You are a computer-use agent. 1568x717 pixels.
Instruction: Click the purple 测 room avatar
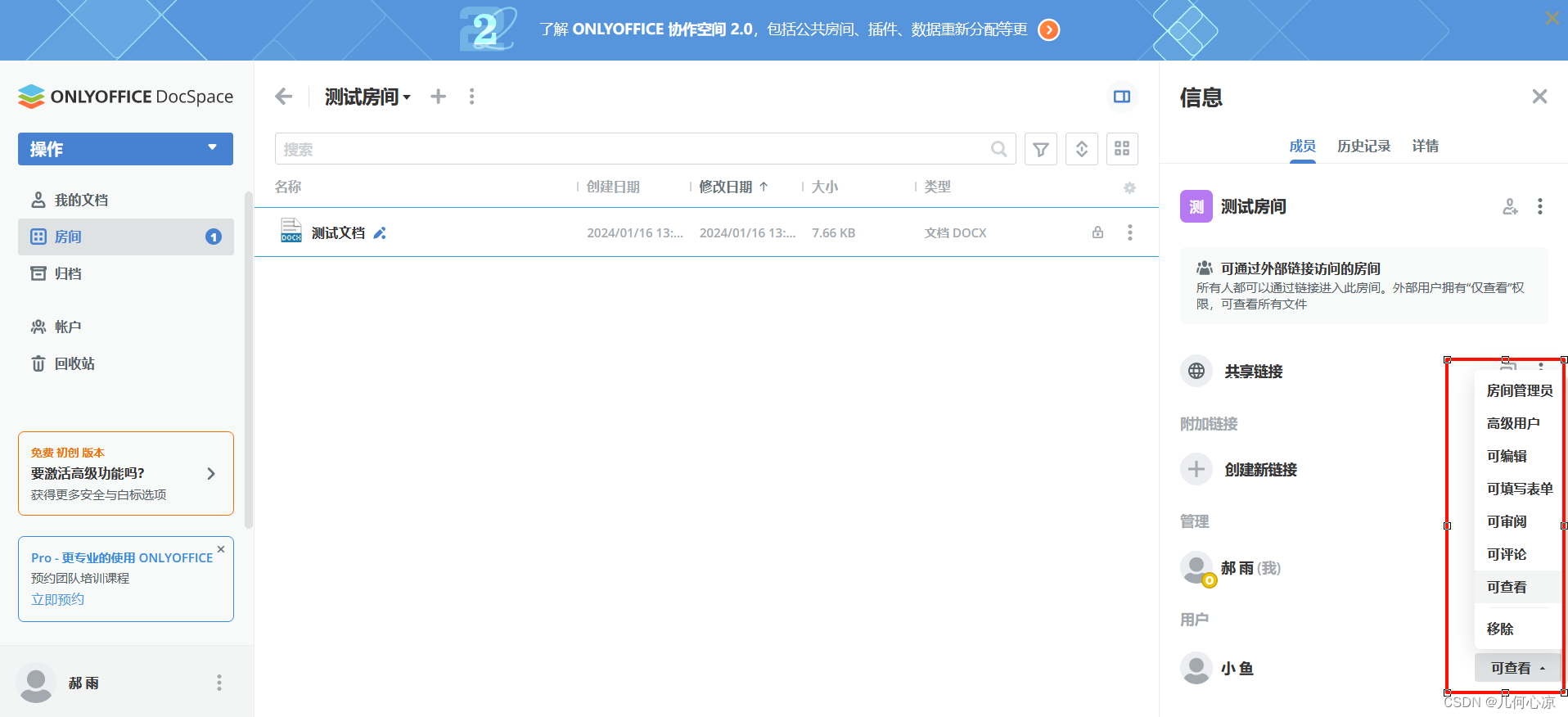coord(1196,206)
